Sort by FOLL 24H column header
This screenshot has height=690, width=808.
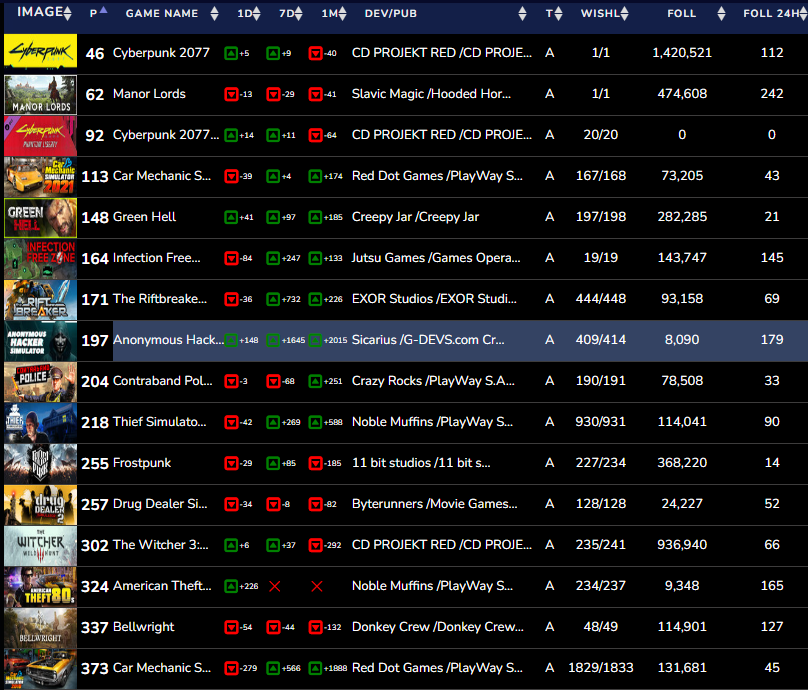pyautogui.click(x=775, y=13)
